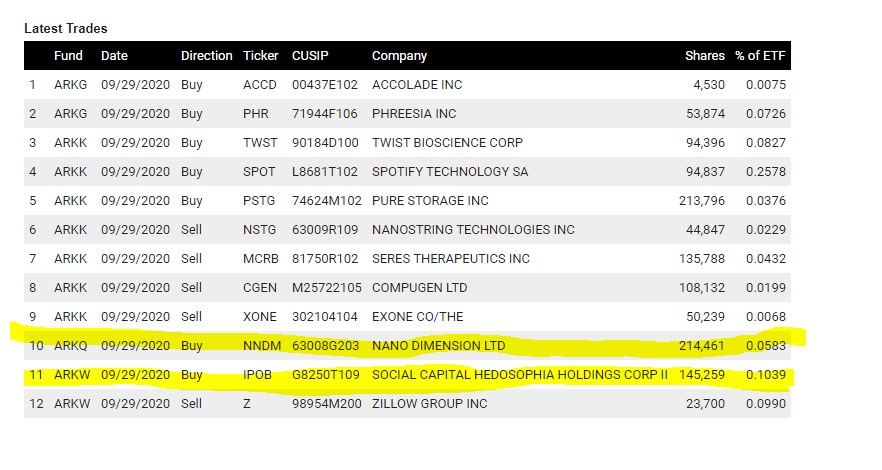
Task: Select the XONE ticker cell
Action: pos(260,317)
